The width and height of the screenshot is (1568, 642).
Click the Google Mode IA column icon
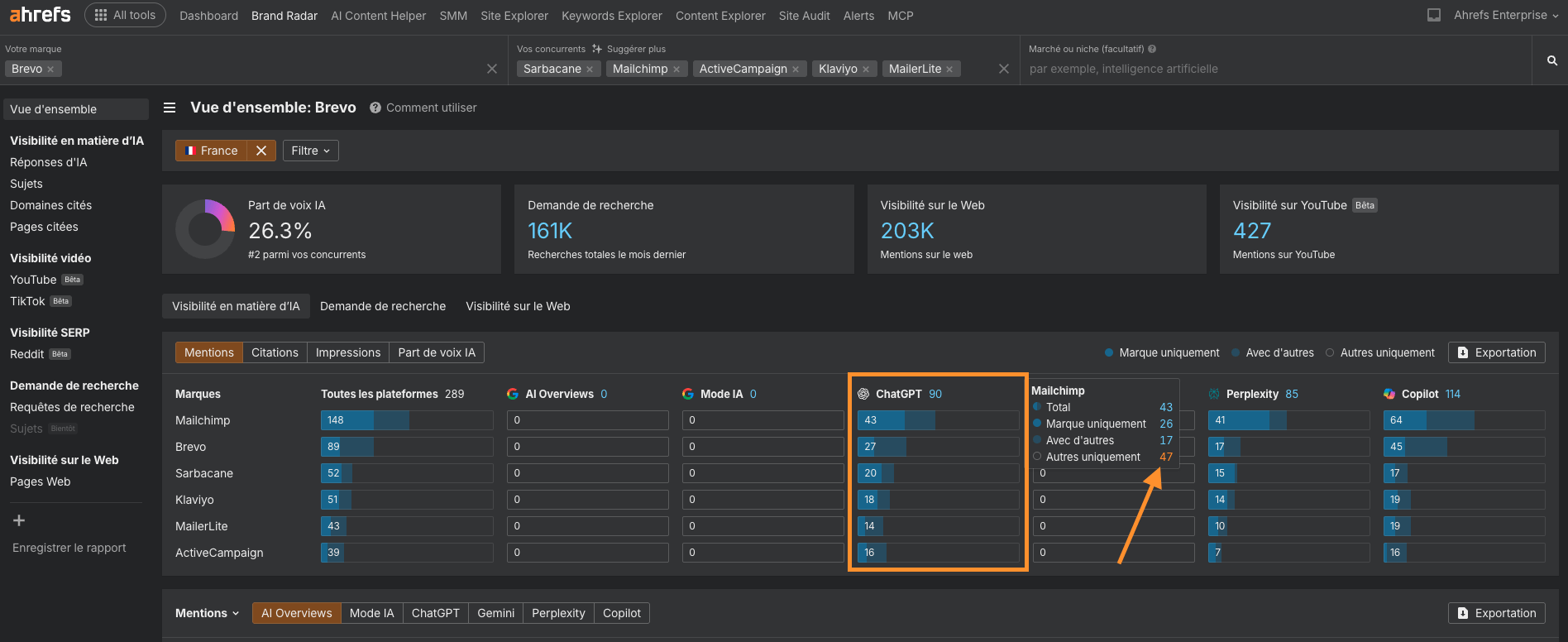coord(688,394)
